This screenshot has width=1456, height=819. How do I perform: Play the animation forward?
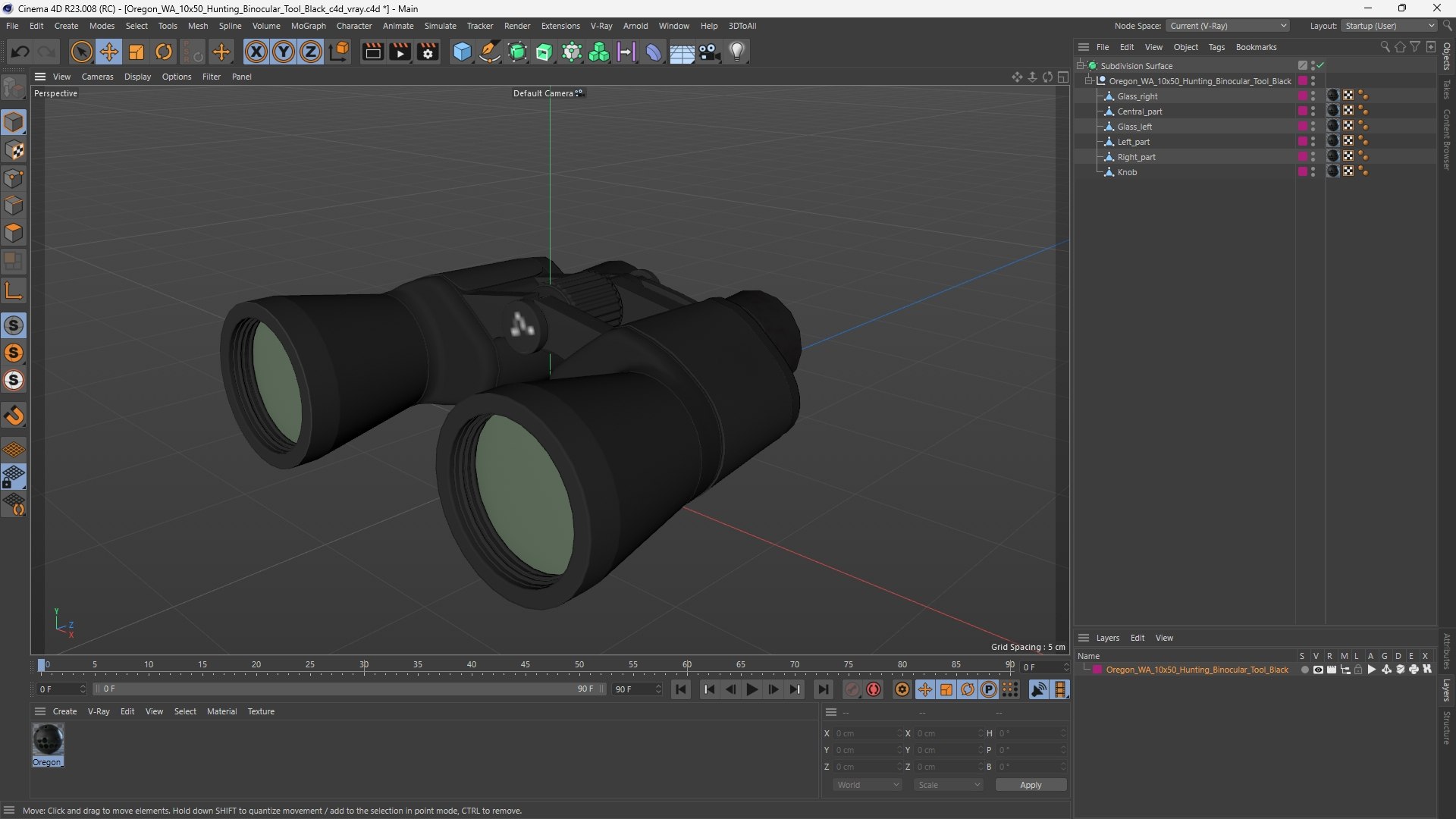click(752, 689)
